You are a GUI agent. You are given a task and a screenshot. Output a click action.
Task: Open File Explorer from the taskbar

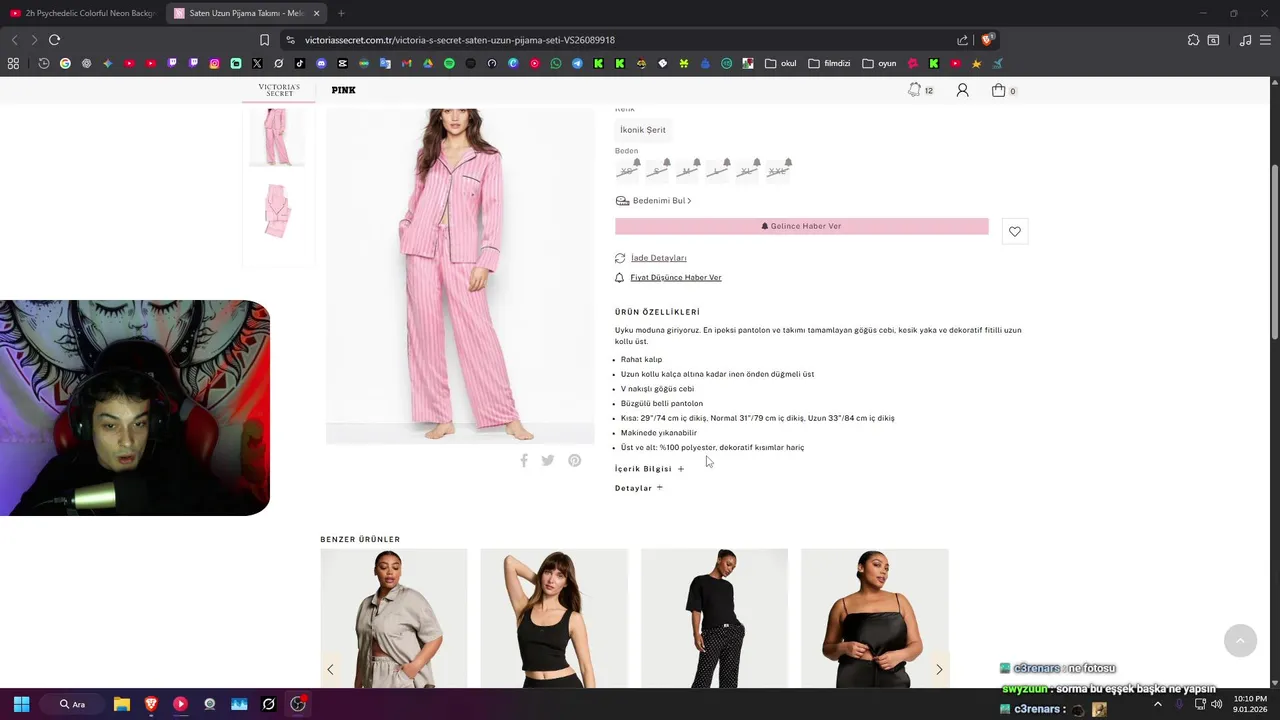[121, 704]
